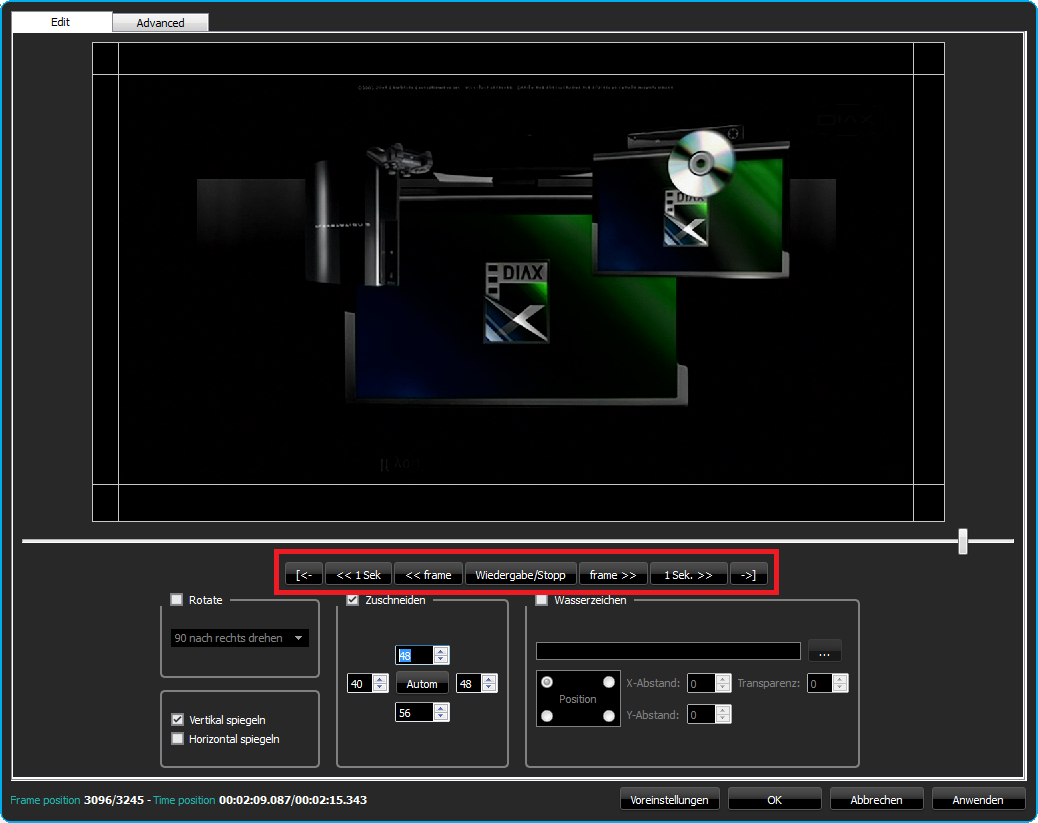Step back one frame with << frame

pyautogui.click(x=428, y=575)
